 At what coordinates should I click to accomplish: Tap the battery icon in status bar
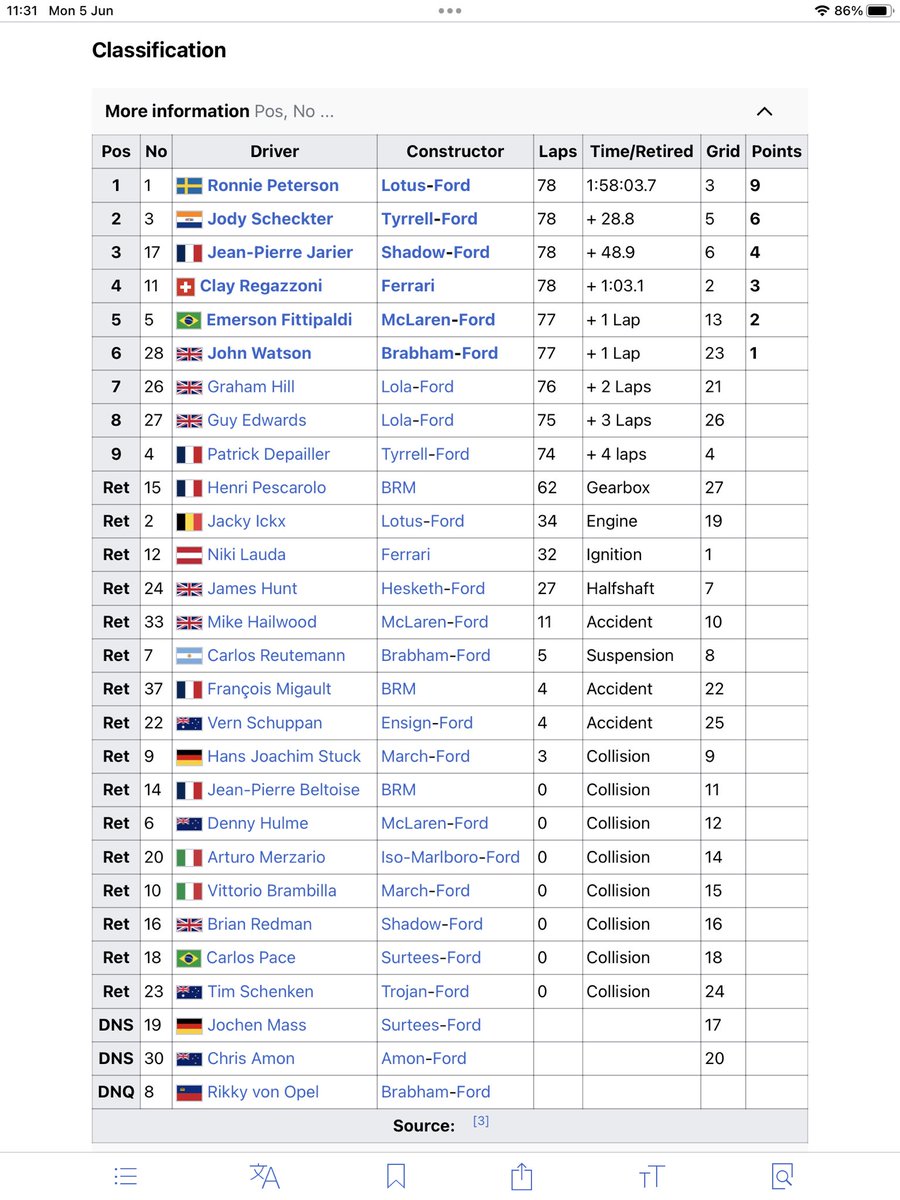coord(878,11)
